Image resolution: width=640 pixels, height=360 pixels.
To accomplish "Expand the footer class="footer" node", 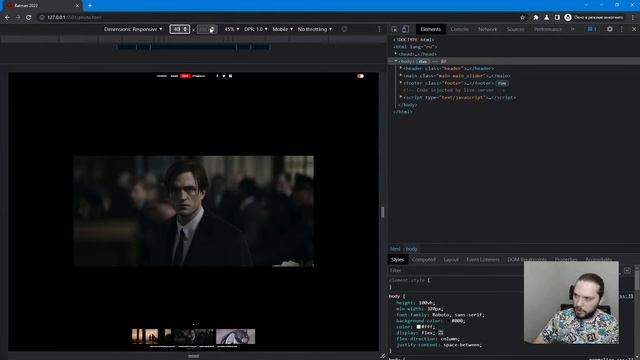I will coord(401,83).
